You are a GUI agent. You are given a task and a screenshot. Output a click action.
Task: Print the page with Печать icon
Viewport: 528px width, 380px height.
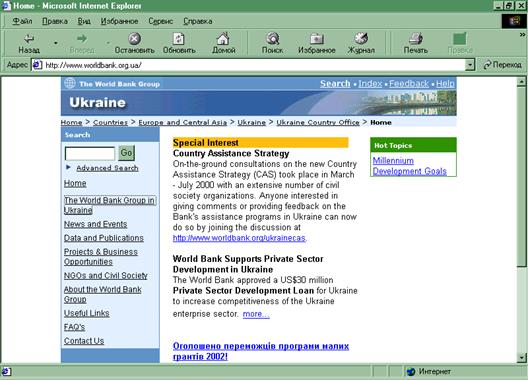coord(416,39)
